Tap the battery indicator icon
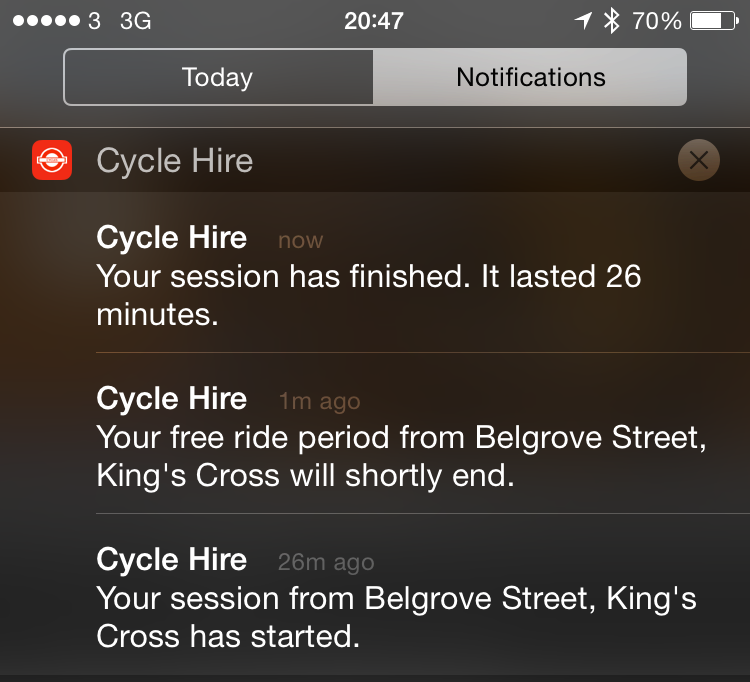The image size is (750, 682). click(x=713, y=21)
